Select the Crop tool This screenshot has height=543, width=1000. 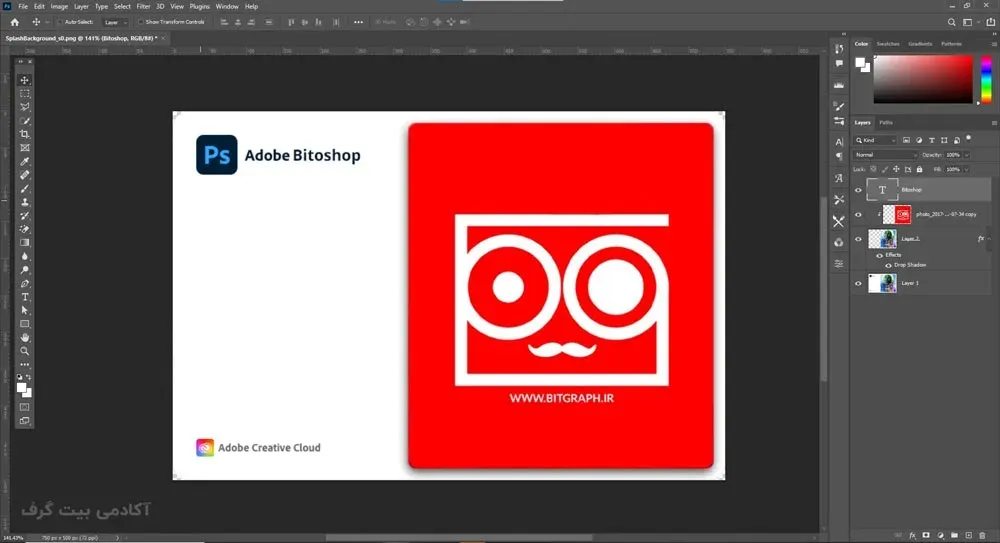[24, 134]
